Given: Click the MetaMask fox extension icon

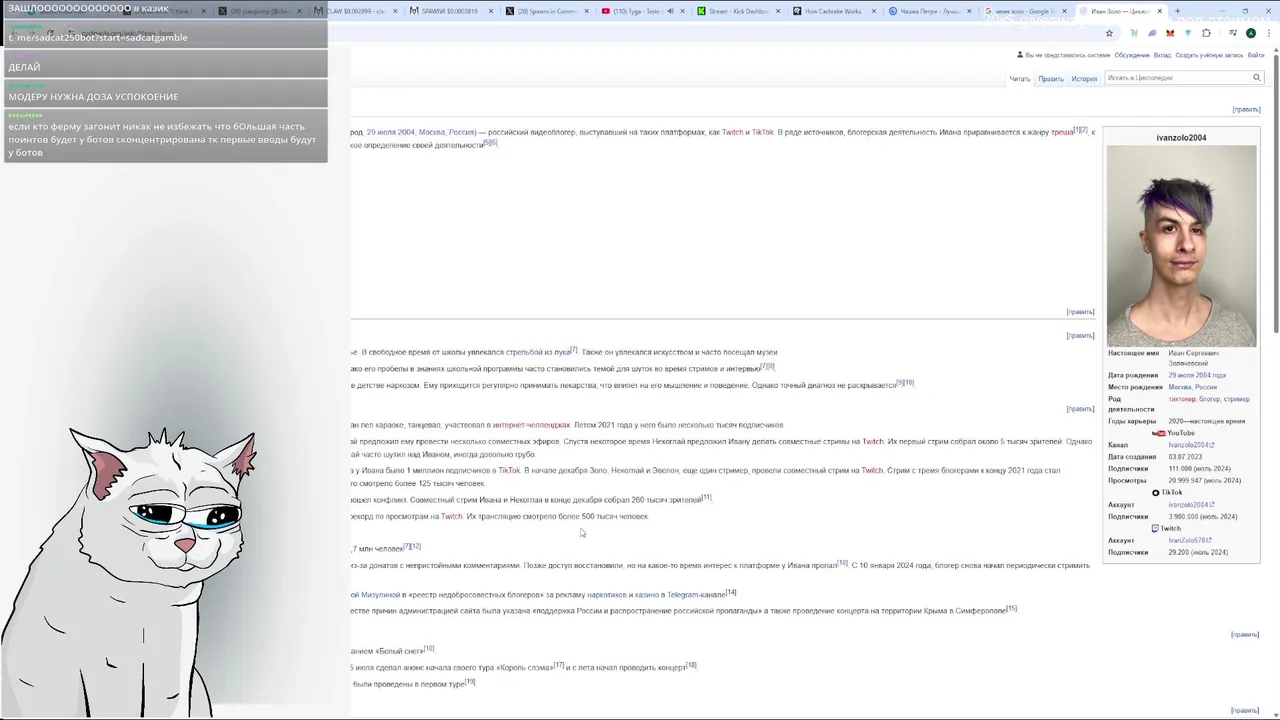Looking at the screenshot, I should tap(1170, 33).
